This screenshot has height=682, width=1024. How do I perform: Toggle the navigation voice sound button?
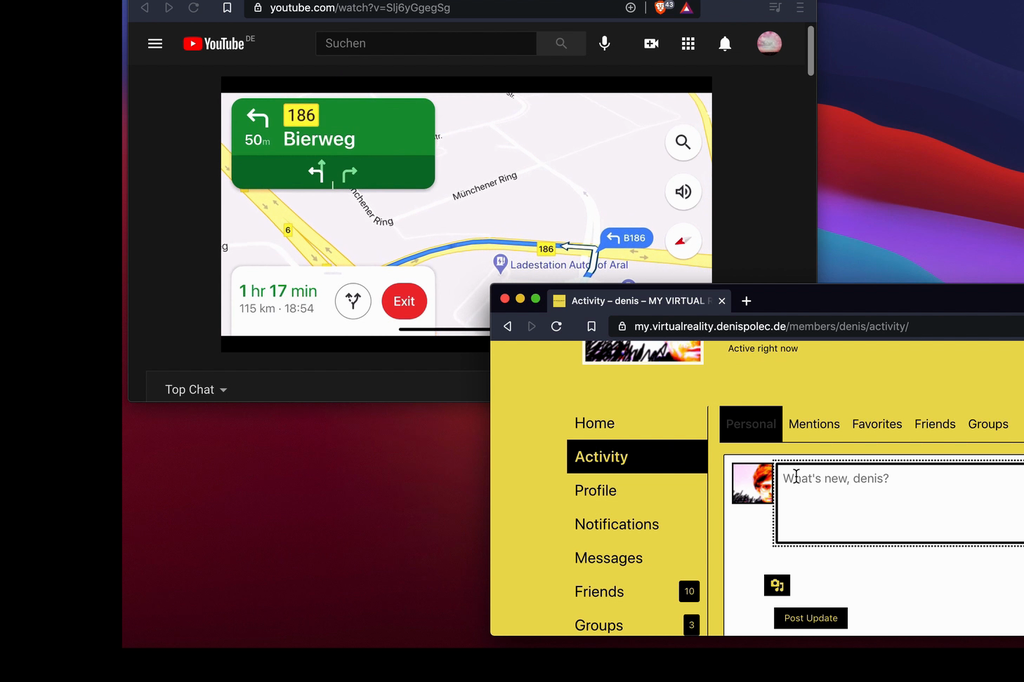(x=683, y=191)
